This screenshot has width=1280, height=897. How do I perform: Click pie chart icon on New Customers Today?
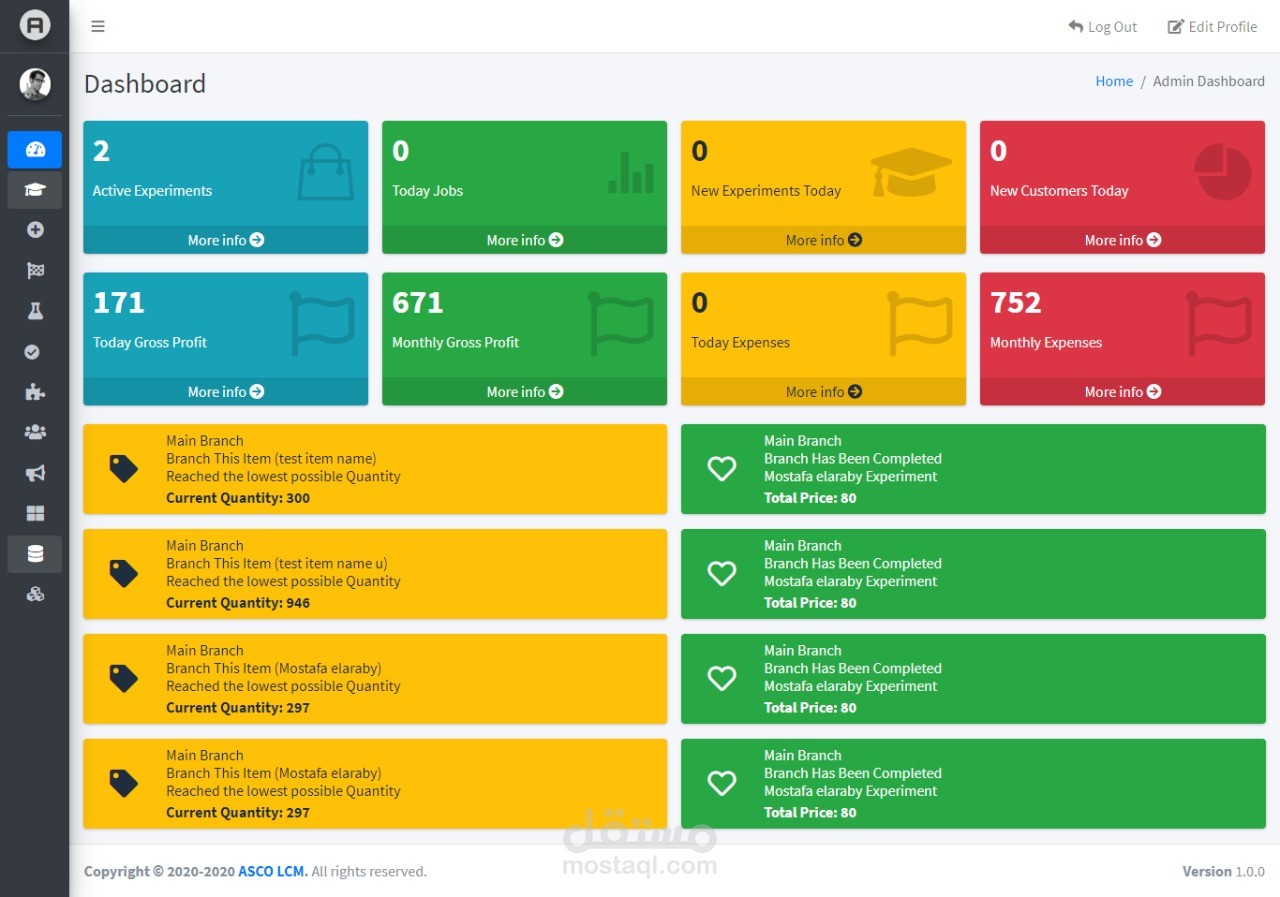coord(1223,172)
